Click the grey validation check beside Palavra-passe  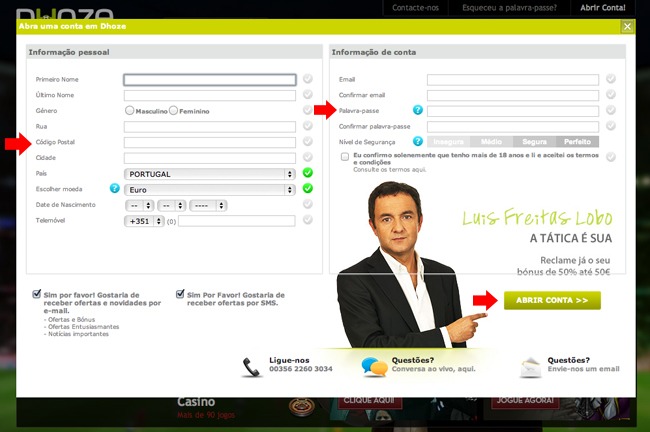611,110
